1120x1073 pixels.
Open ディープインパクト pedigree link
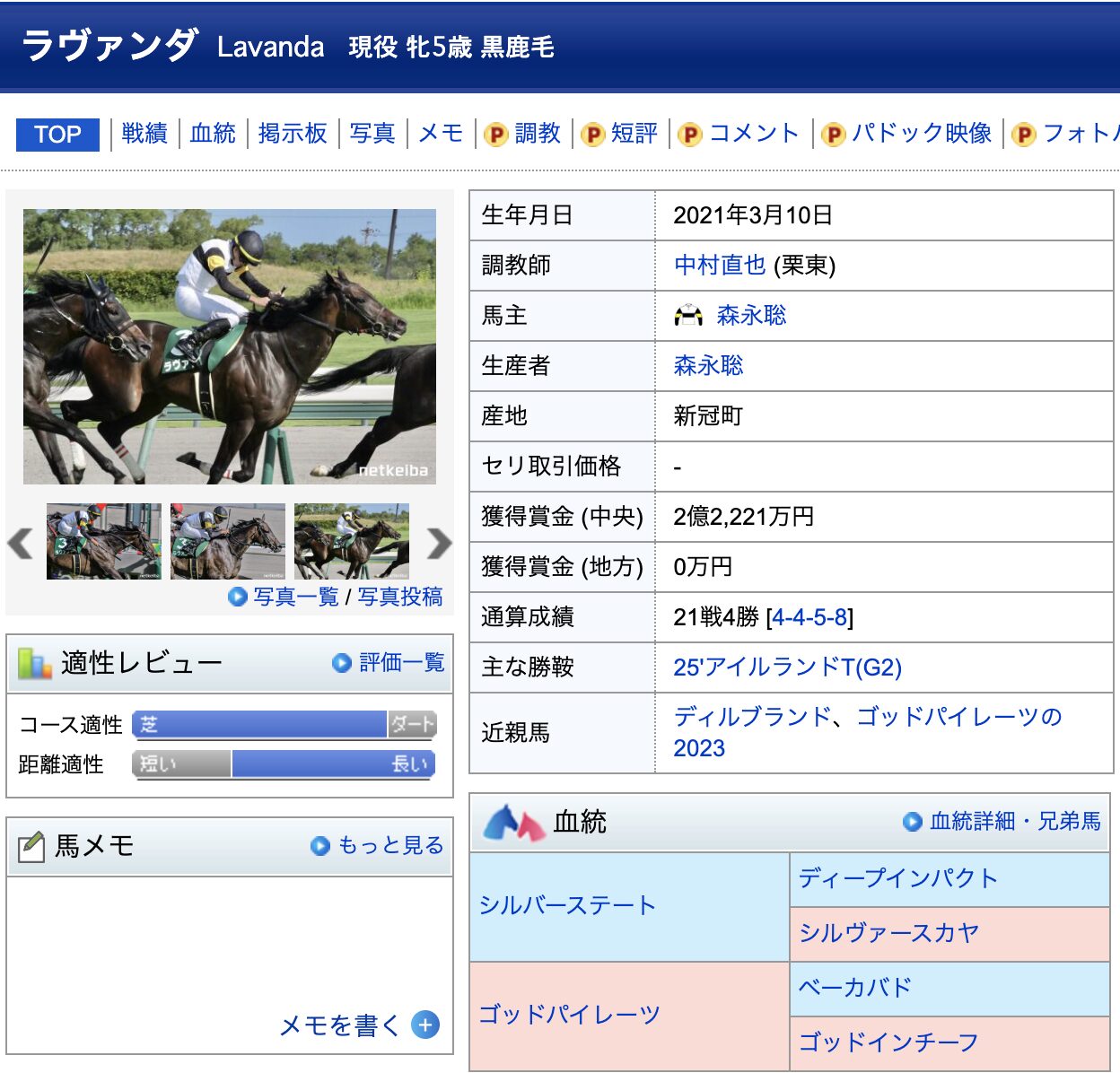point(898,877)
